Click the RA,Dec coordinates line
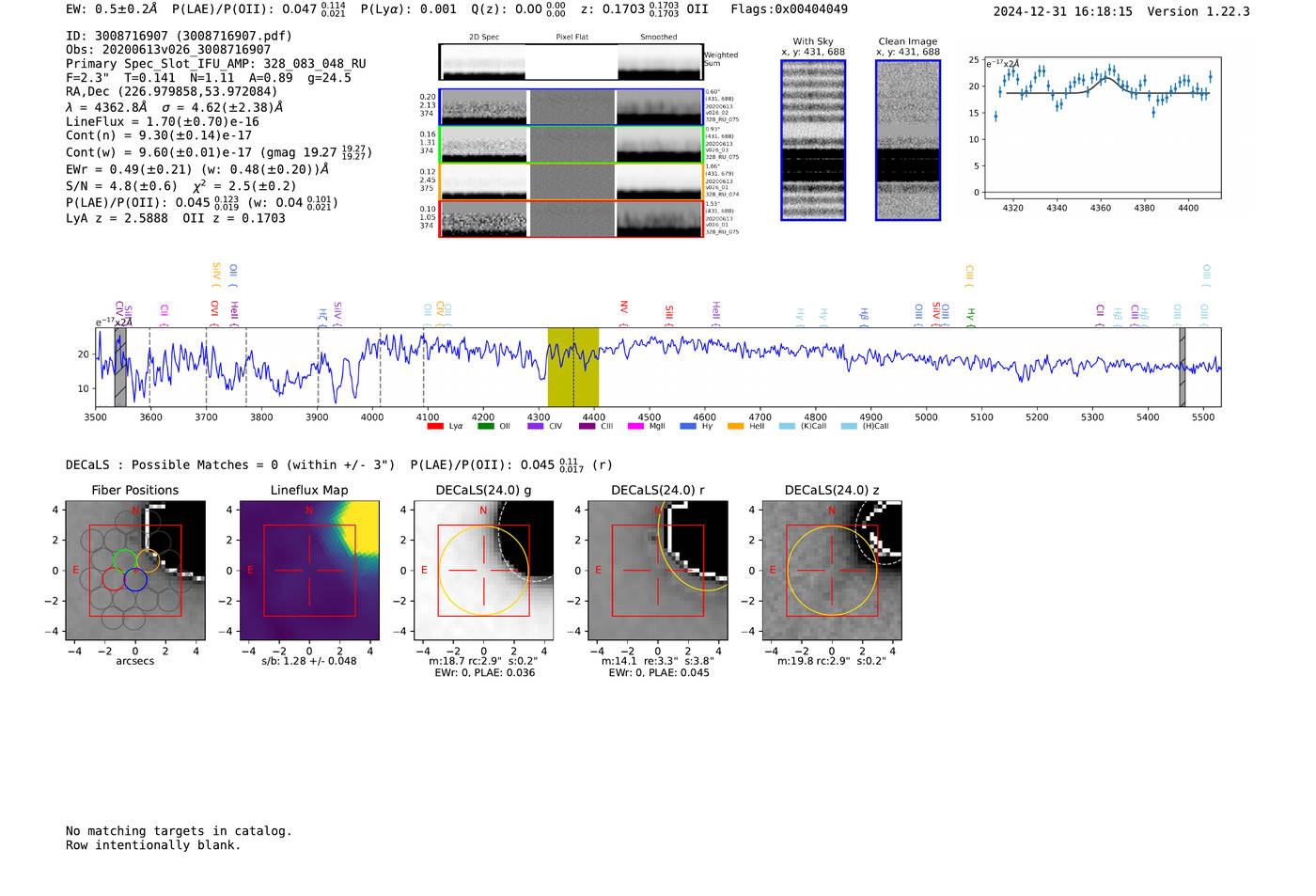The width and height of the screenshot is (1316, 896). coord(172,92)
